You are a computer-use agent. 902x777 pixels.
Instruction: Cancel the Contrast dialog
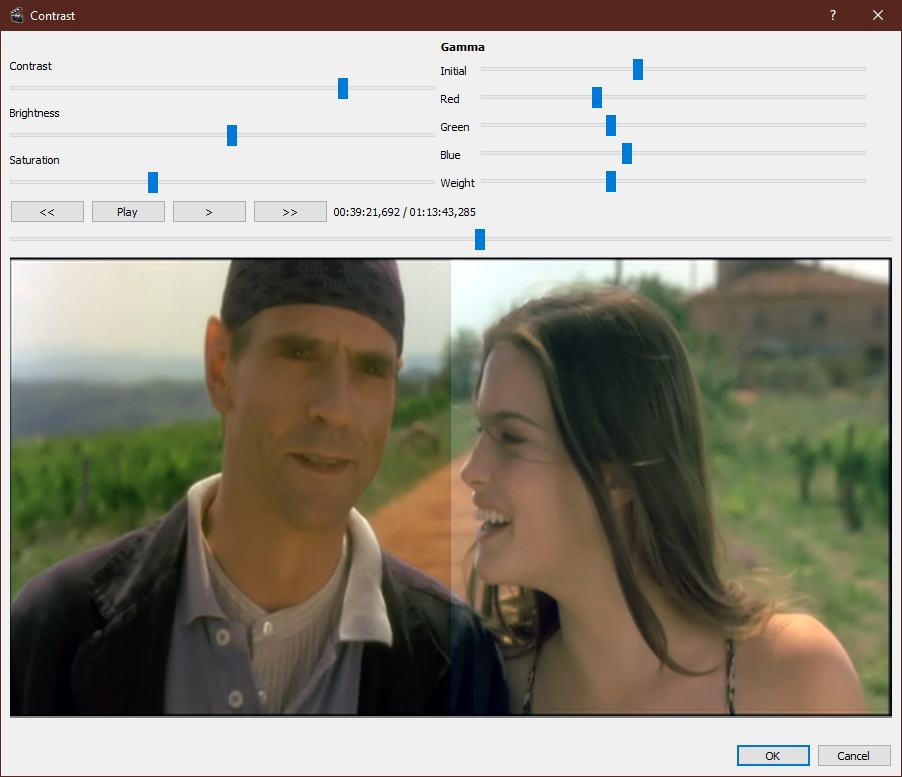(854, 756)
